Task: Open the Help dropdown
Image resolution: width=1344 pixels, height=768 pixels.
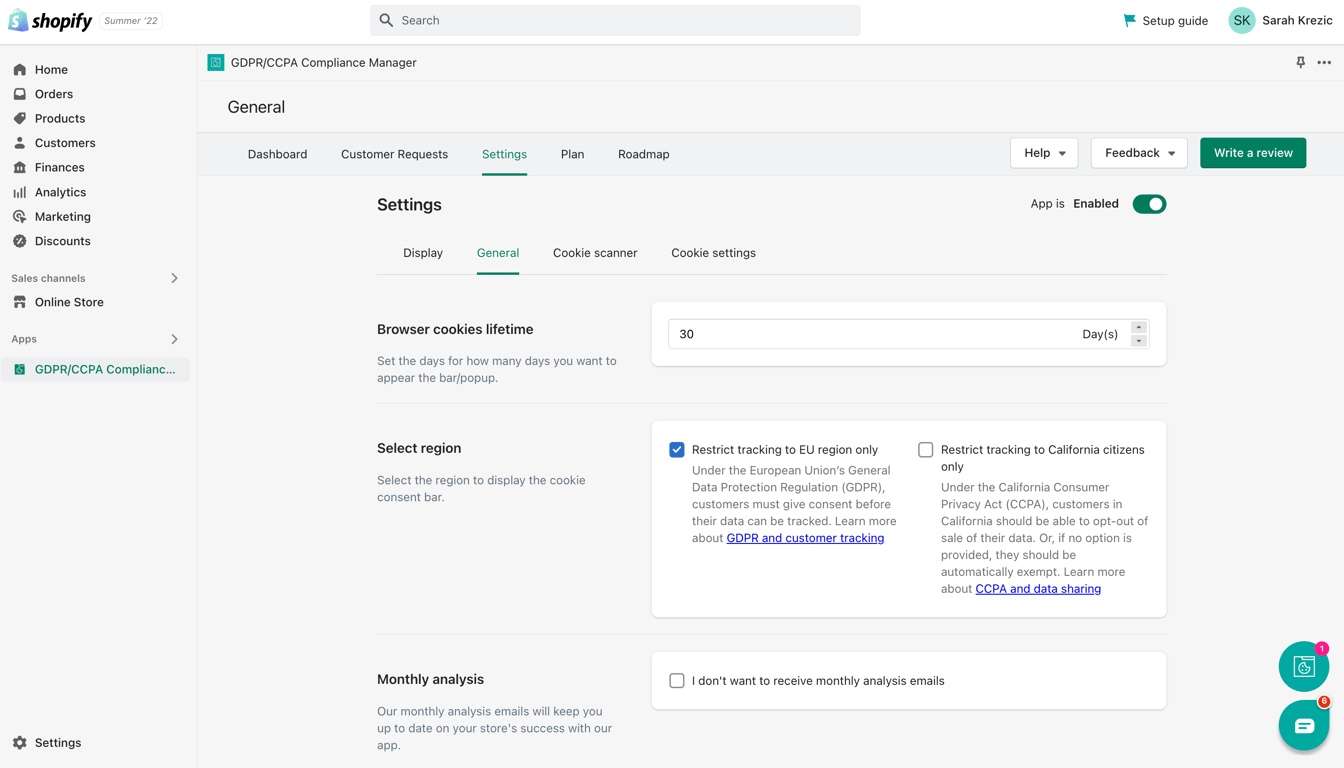Action: click(x=1044, y=153)
